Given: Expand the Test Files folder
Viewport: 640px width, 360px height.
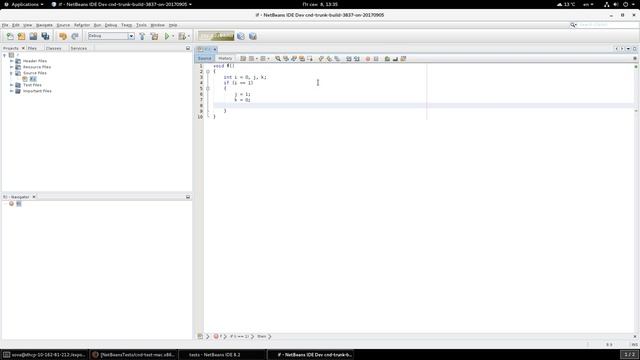Looking at the screenshot, I should 12,85.
